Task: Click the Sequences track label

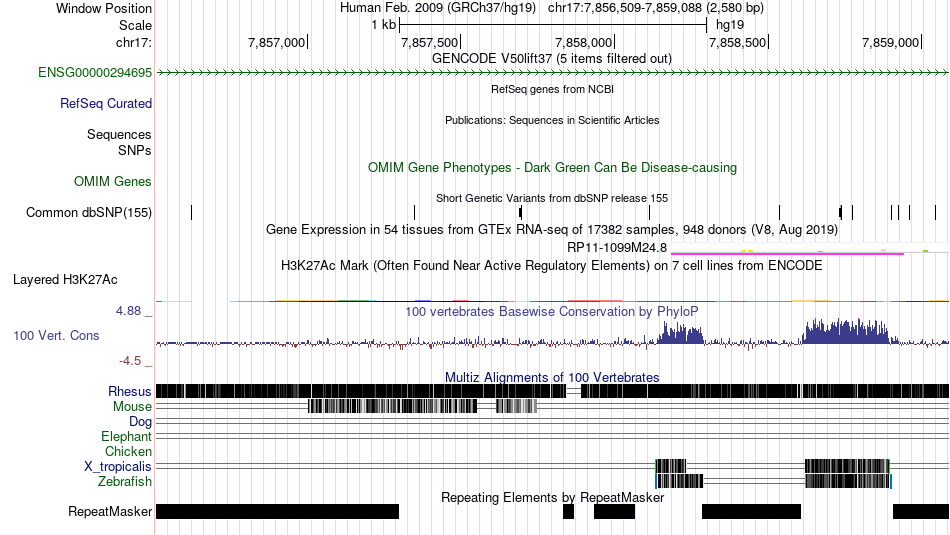Action: point(119,134)
